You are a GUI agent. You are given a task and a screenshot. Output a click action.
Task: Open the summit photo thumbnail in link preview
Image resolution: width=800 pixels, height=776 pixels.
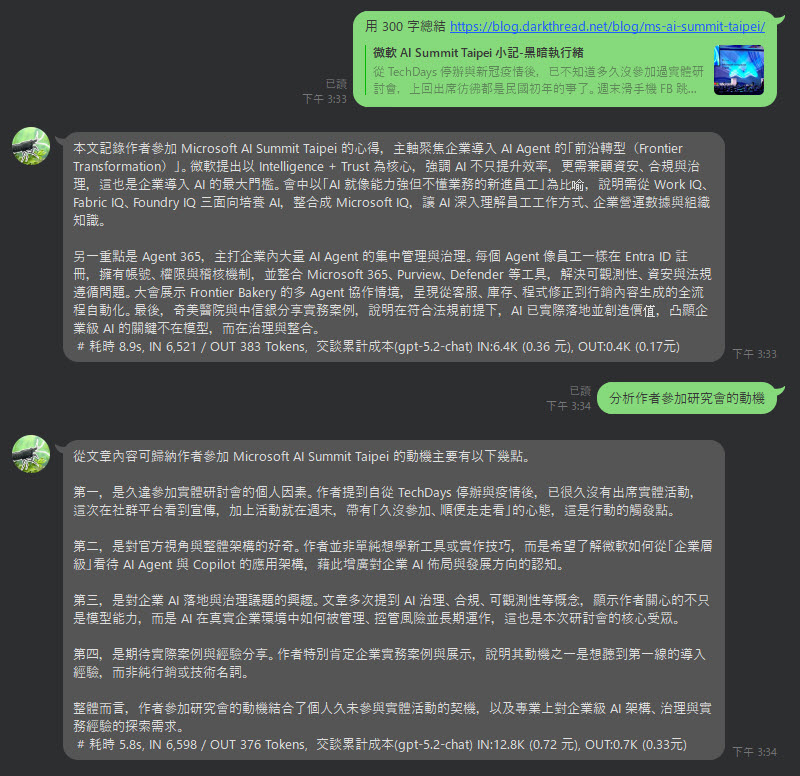tap(739, 70)
